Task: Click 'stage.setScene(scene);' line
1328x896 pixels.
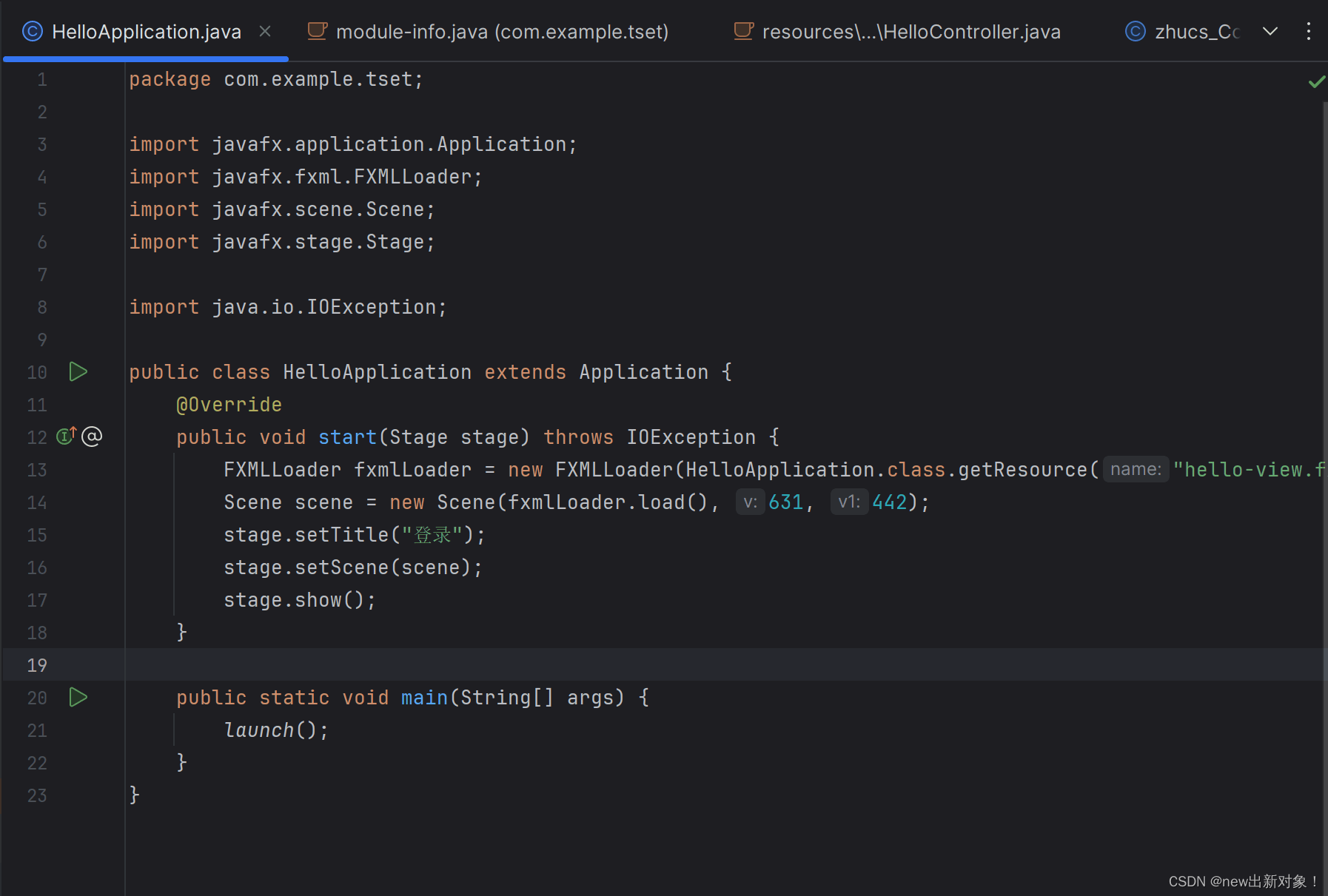Action: [353, 567]
